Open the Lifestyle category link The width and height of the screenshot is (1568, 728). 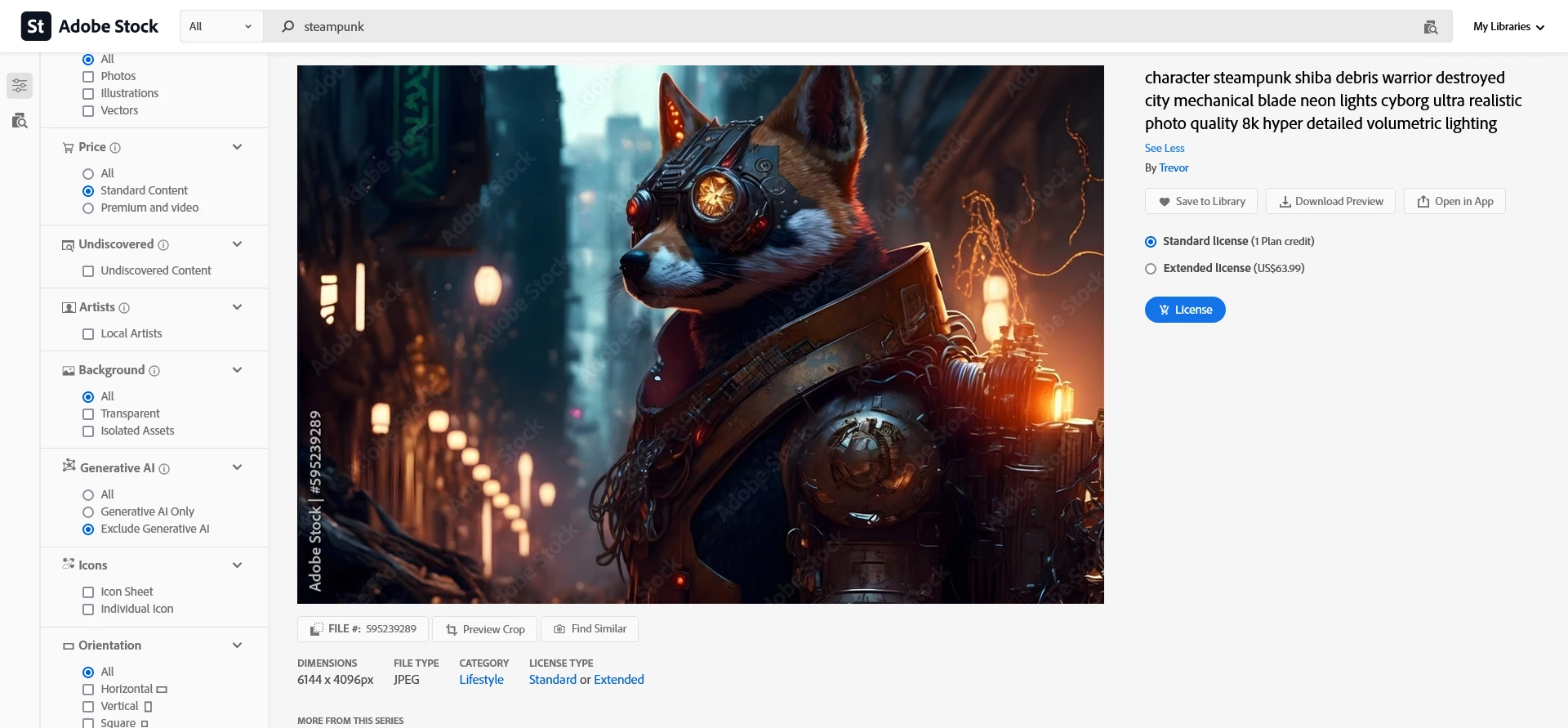tap(481, 680)
